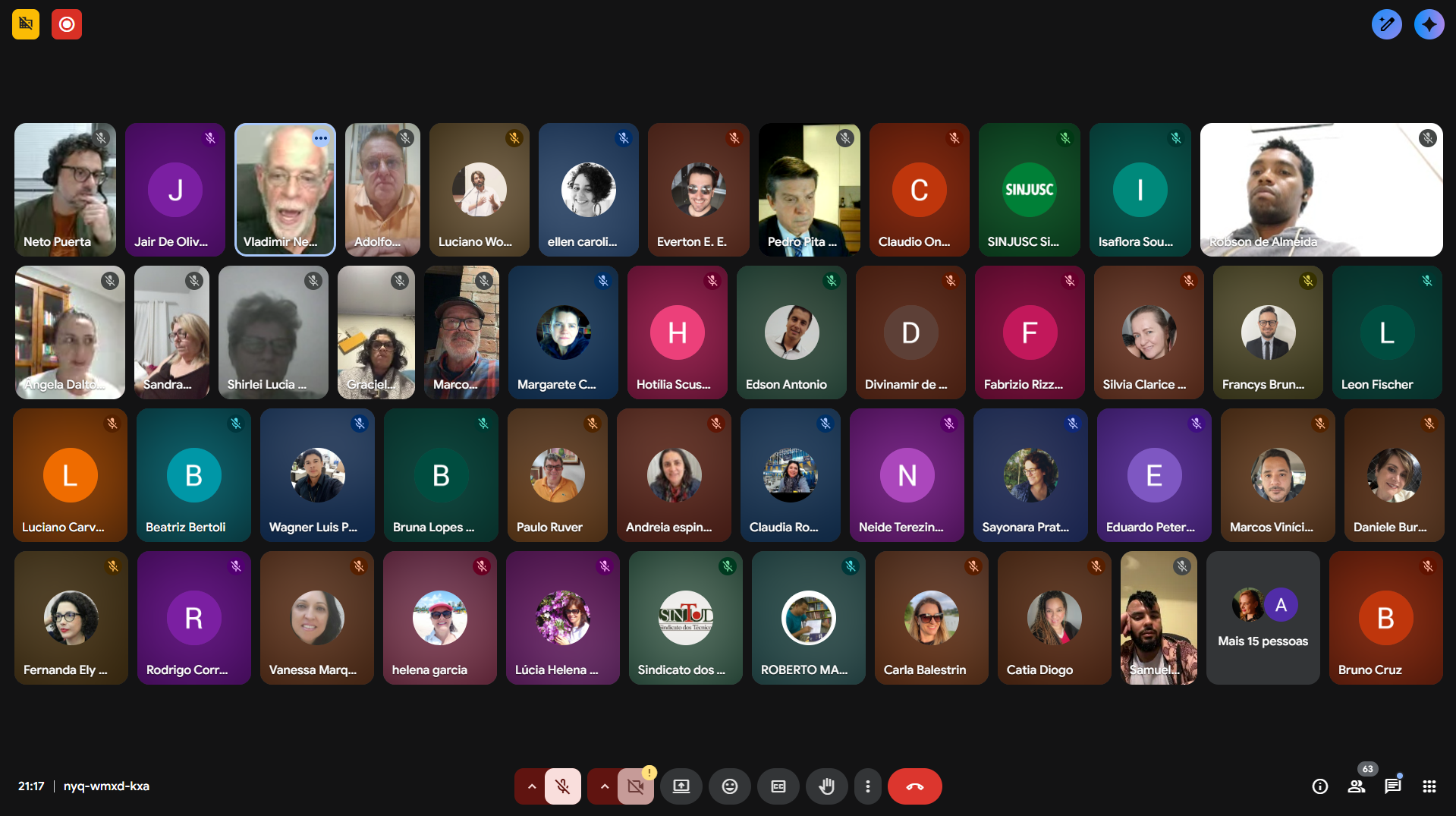
Task: Show the participants people panel
Action: (x=1356, y=786)
